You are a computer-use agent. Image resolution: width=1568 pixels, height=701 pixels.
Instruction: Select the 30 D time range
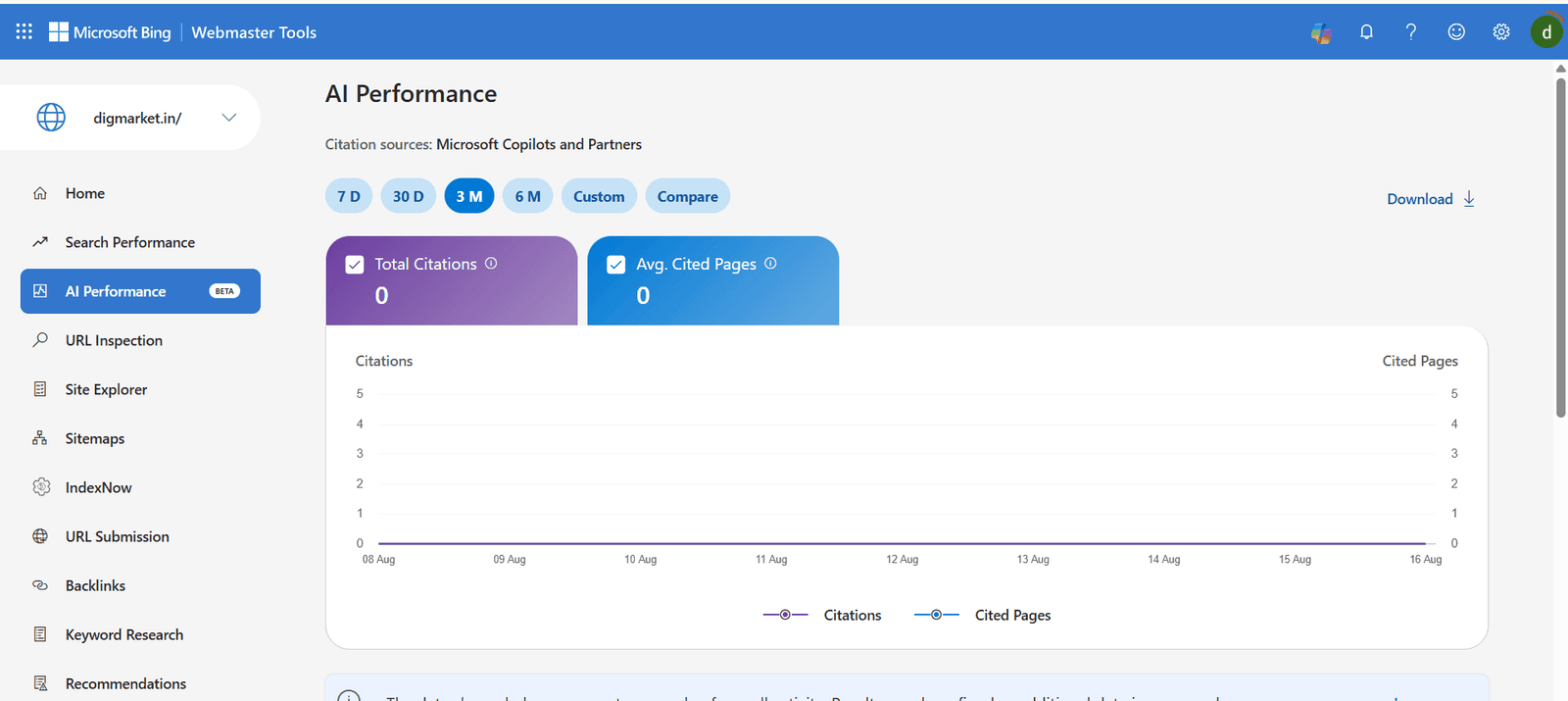pos(409,196)
